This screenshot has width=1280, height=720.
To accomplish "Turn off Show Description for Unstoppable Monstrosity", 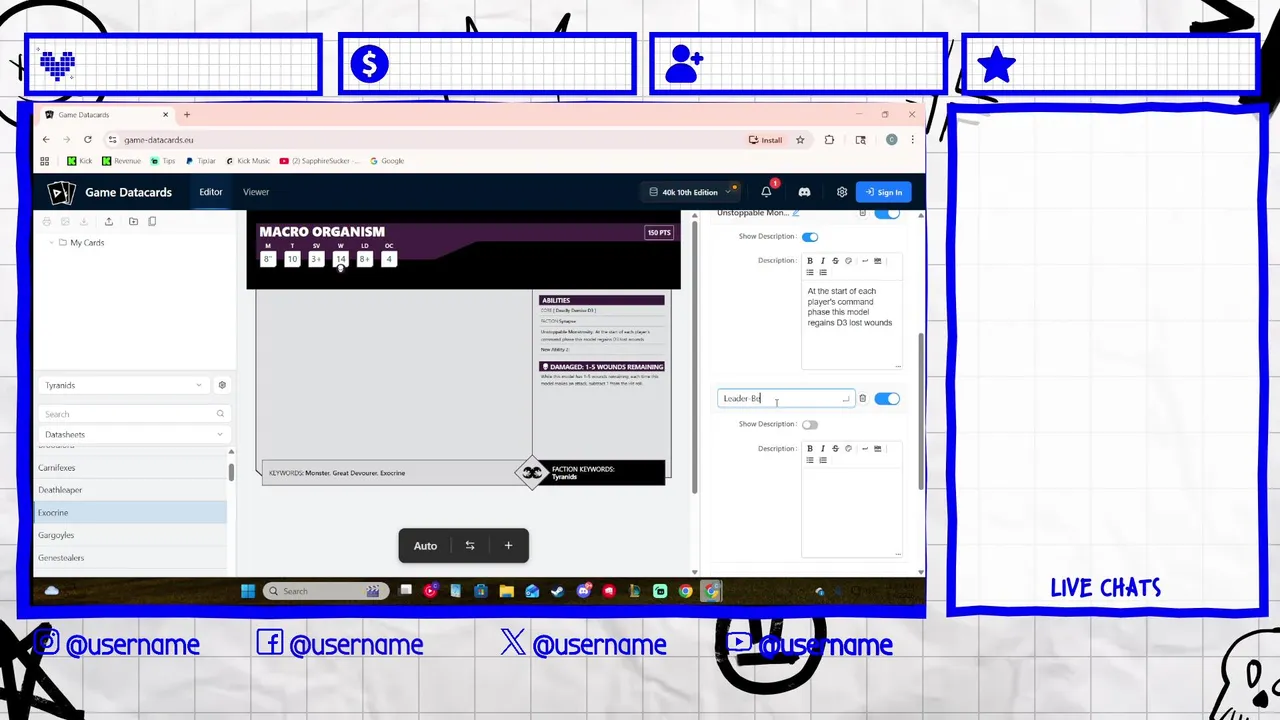I will 810,237.
